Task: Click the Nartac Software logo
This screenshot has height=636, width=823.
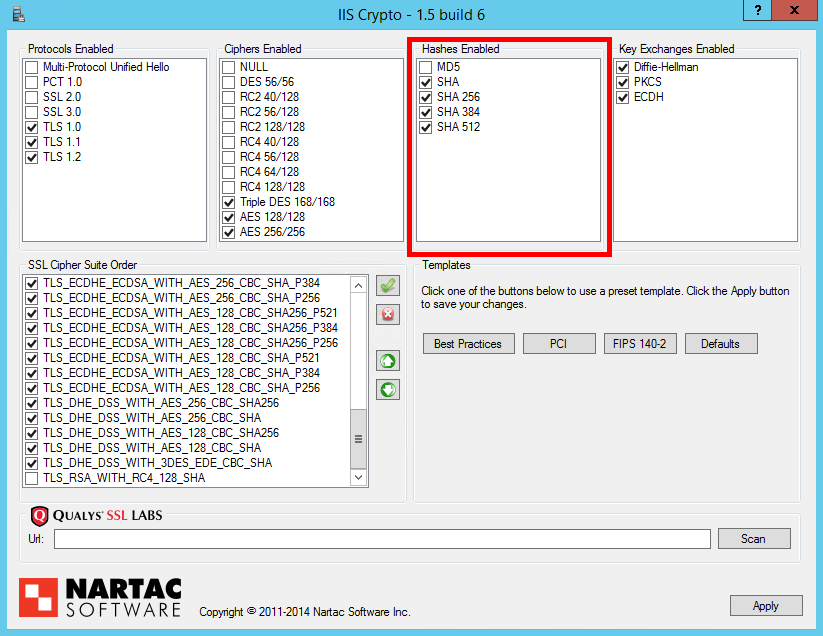Action: point(100,598)
